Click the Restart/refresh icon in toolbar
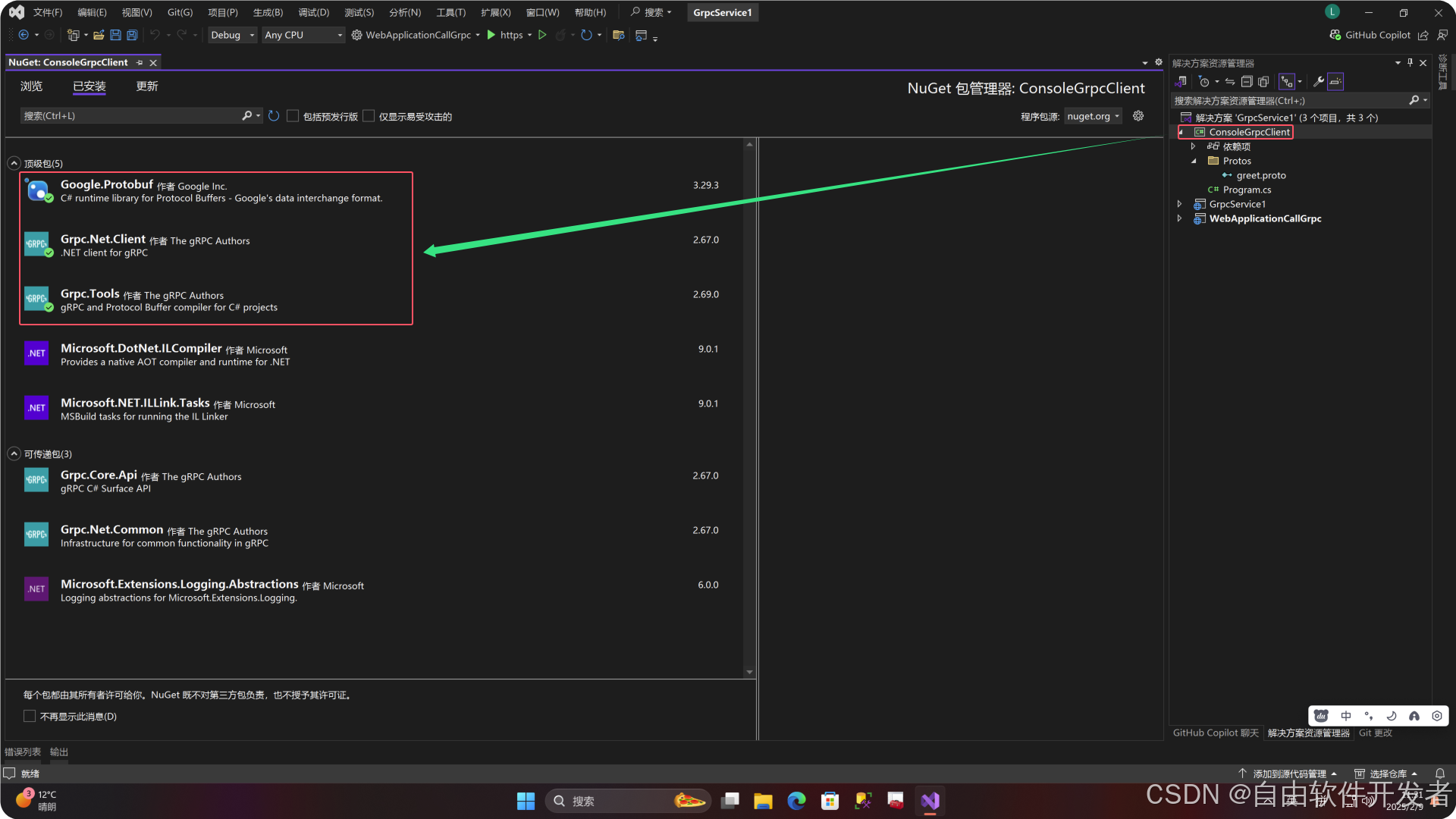This screenshot has width=1456, height=819. tap(586, 35)
